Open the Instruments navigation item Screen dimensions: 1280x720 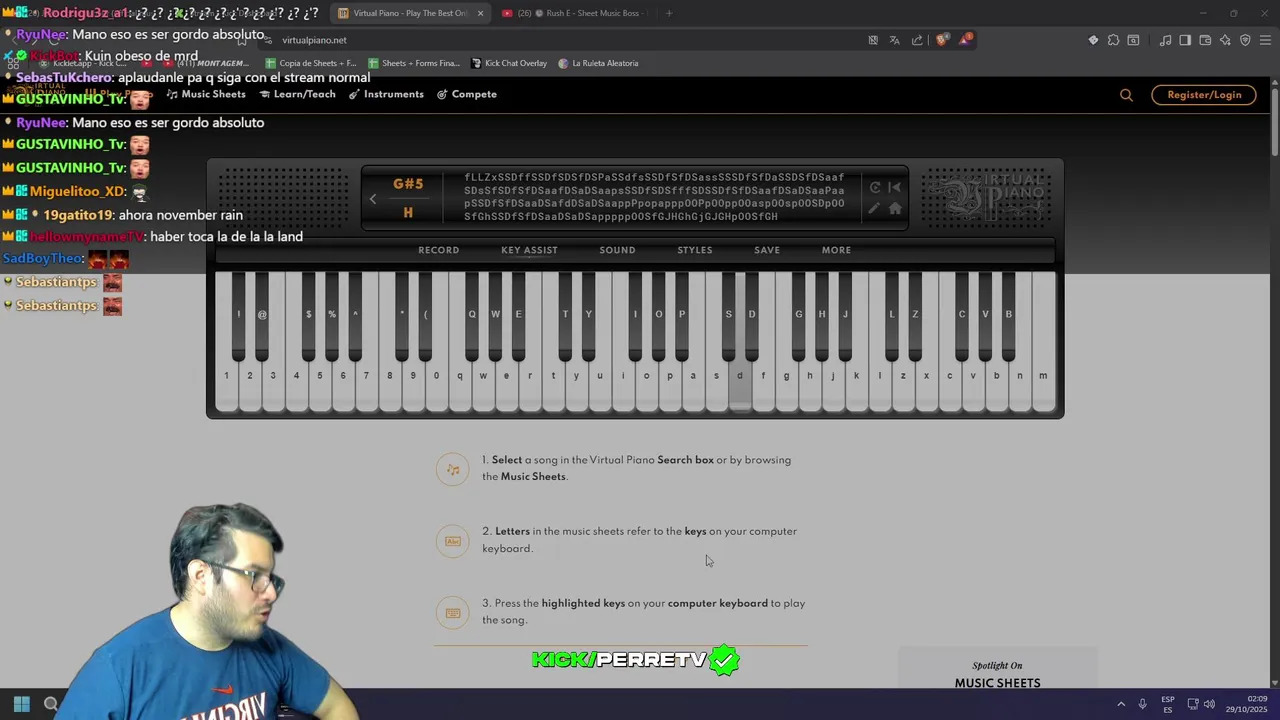click(386, 94)
